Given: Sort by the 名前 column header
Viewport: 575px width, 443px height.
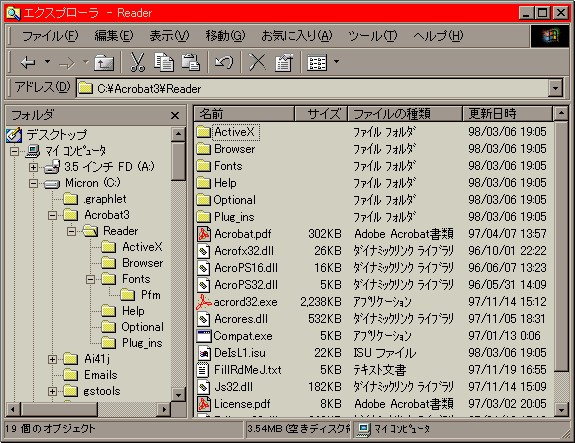Looking at the screenshot, I should [x=244, y=114].
